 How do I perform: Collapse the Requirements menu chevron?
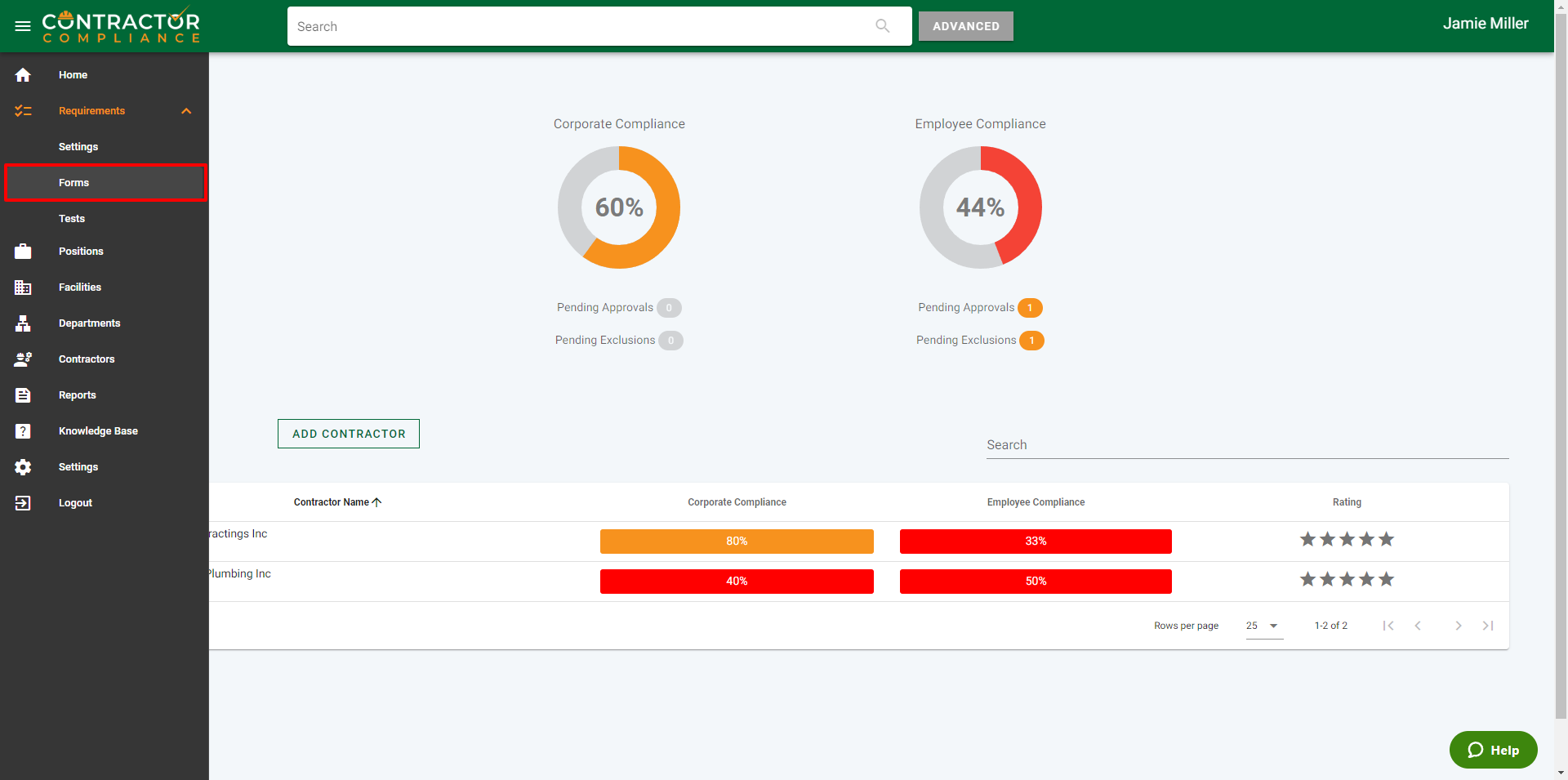[x=186, y=111]
